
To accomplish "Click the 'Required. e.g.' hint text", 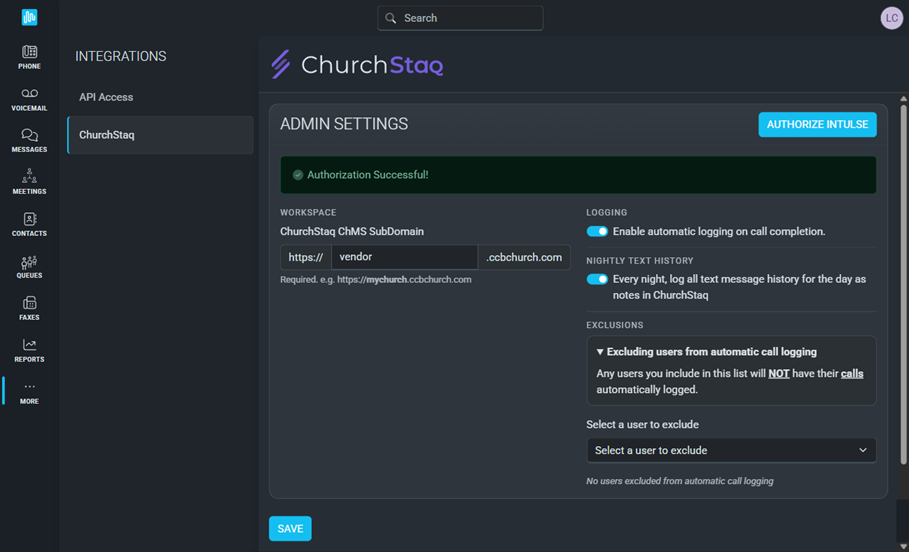I will (376, 279).
